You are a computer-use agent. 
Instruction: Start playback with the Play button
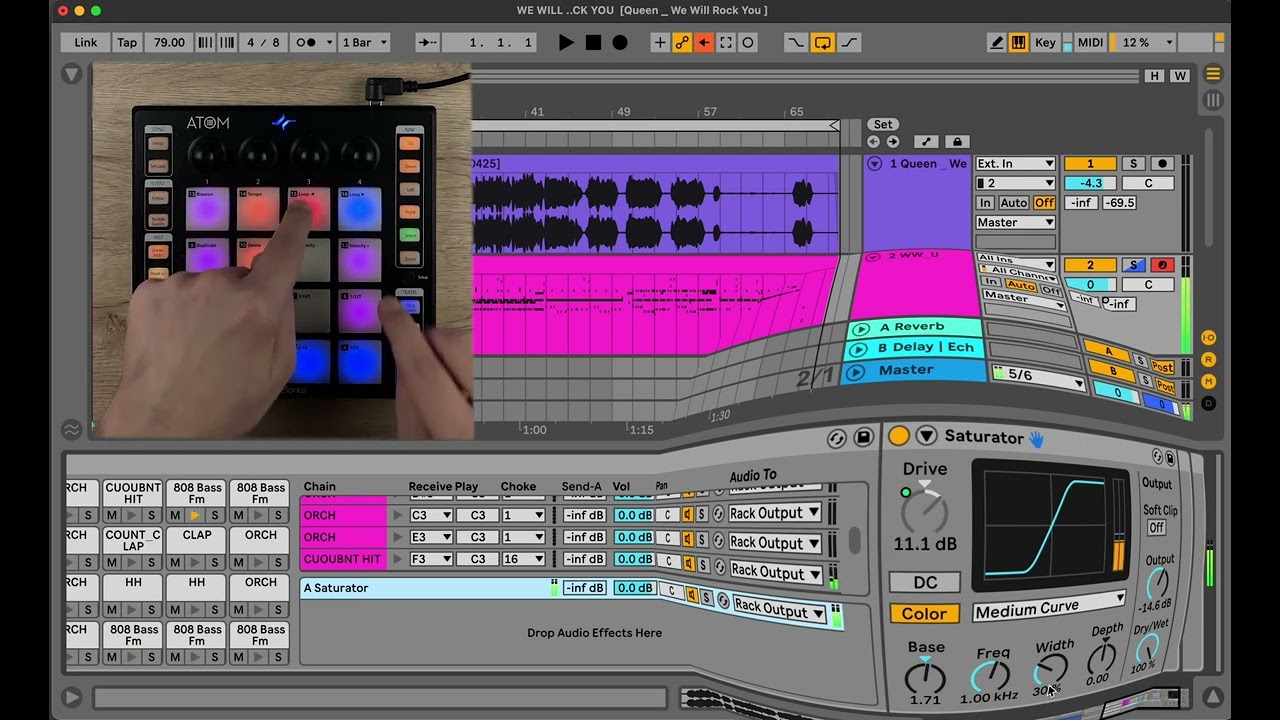click(566, 42)
